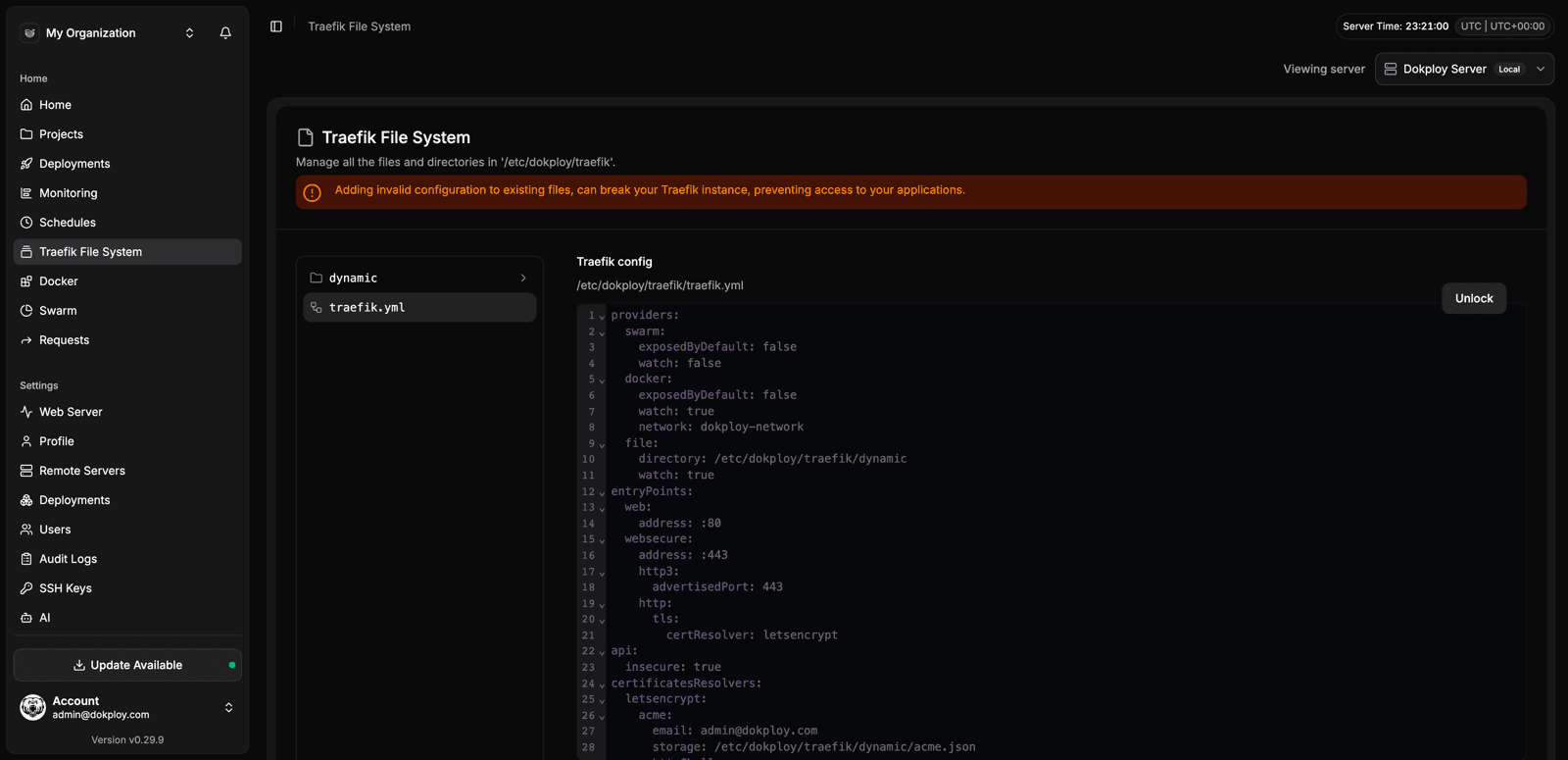Open the Monitoring page
The height and width of the screenshot is (760, 1568).
click(127, 193)
